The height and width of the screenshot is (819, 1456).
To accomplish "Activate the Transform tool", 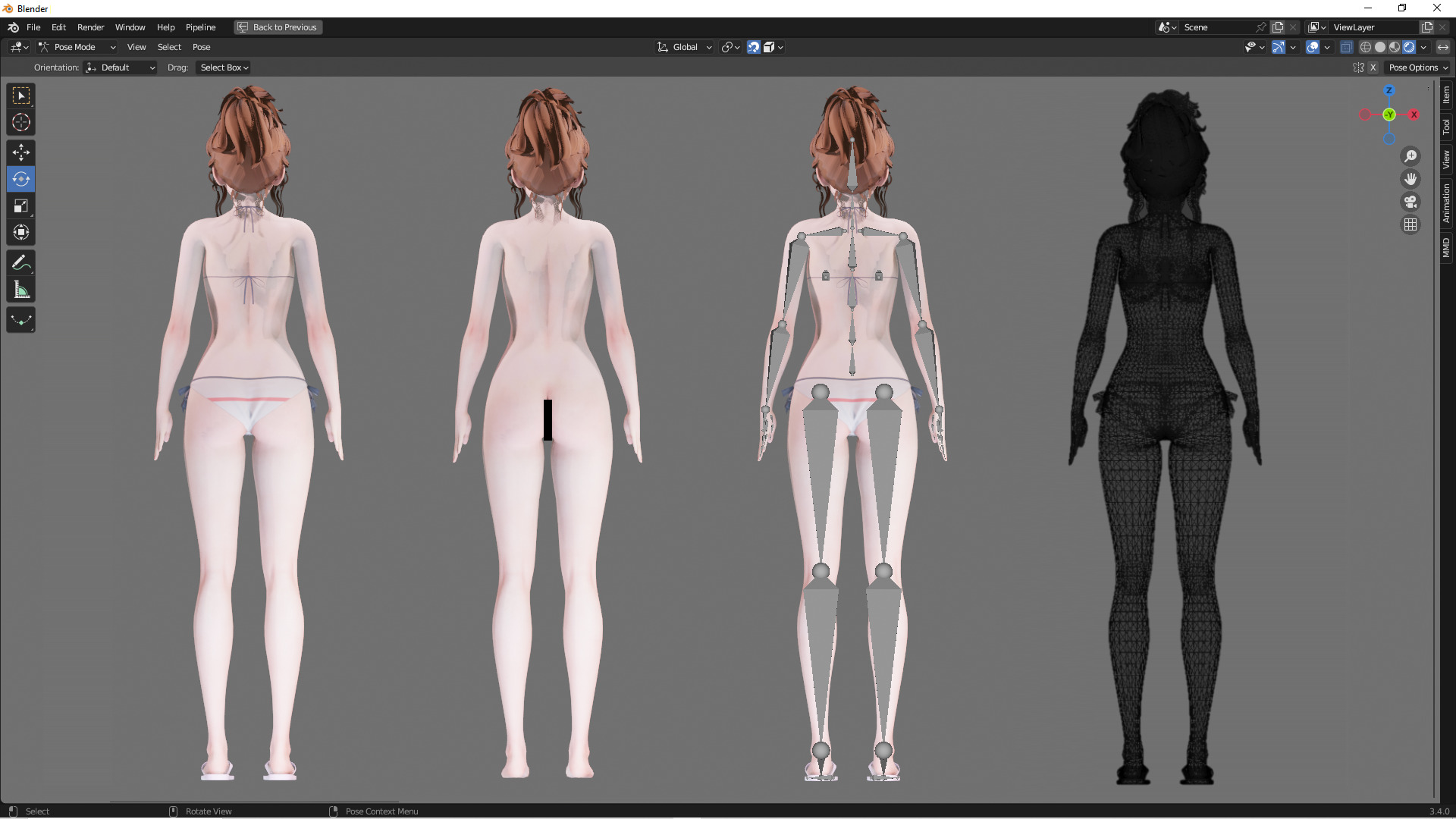I will [x=21, y=232].
